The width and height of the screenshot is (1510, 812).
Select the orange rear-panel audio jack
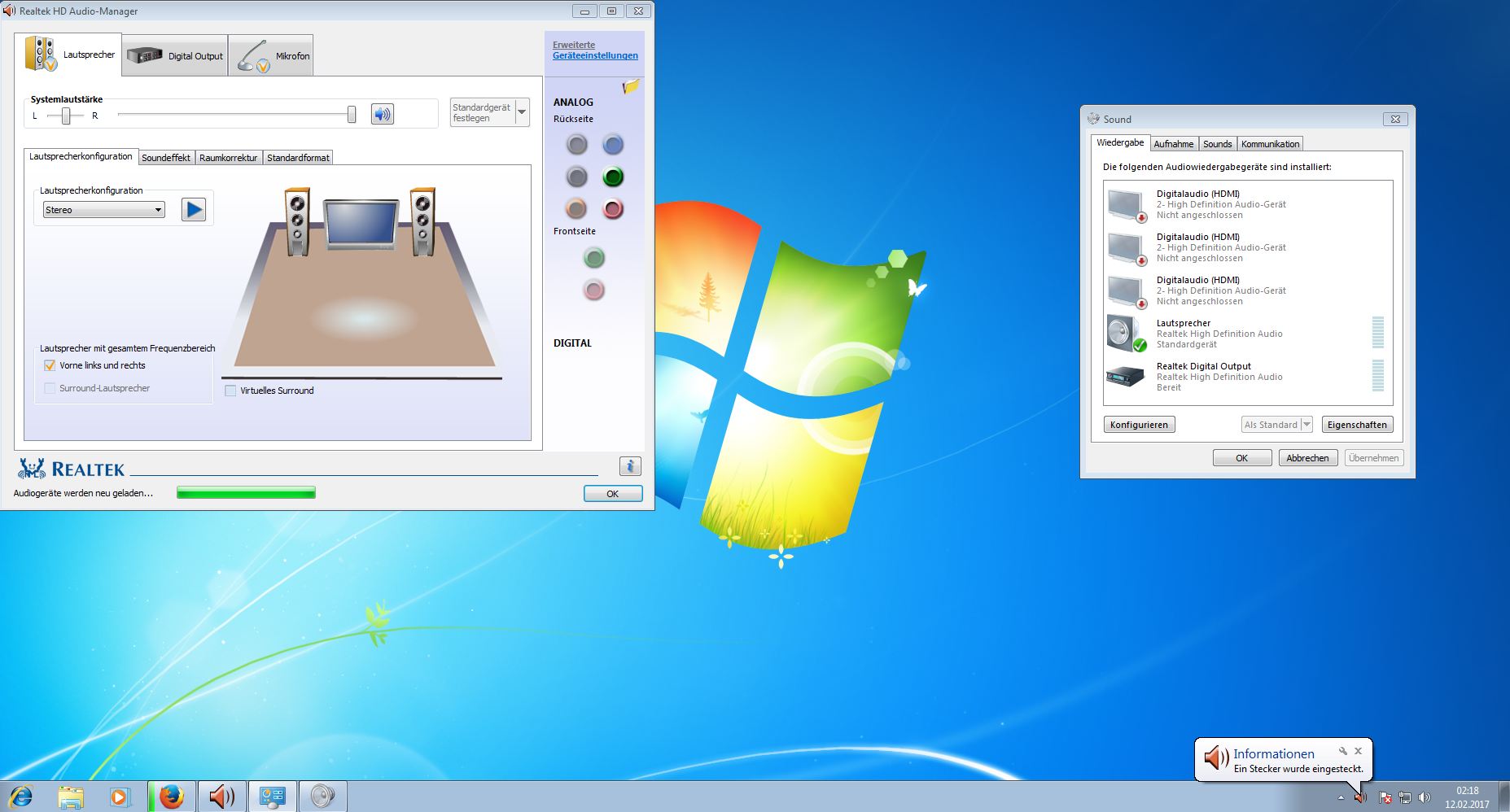[576, 209]
